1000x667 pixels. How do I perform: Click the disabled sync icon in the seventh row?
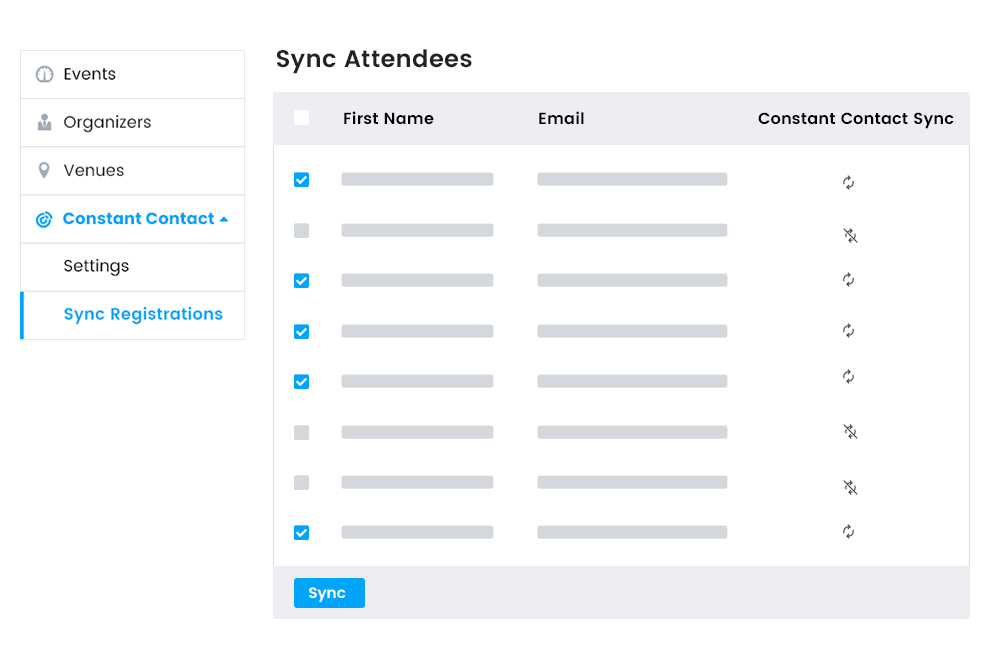tap(849, 488)
